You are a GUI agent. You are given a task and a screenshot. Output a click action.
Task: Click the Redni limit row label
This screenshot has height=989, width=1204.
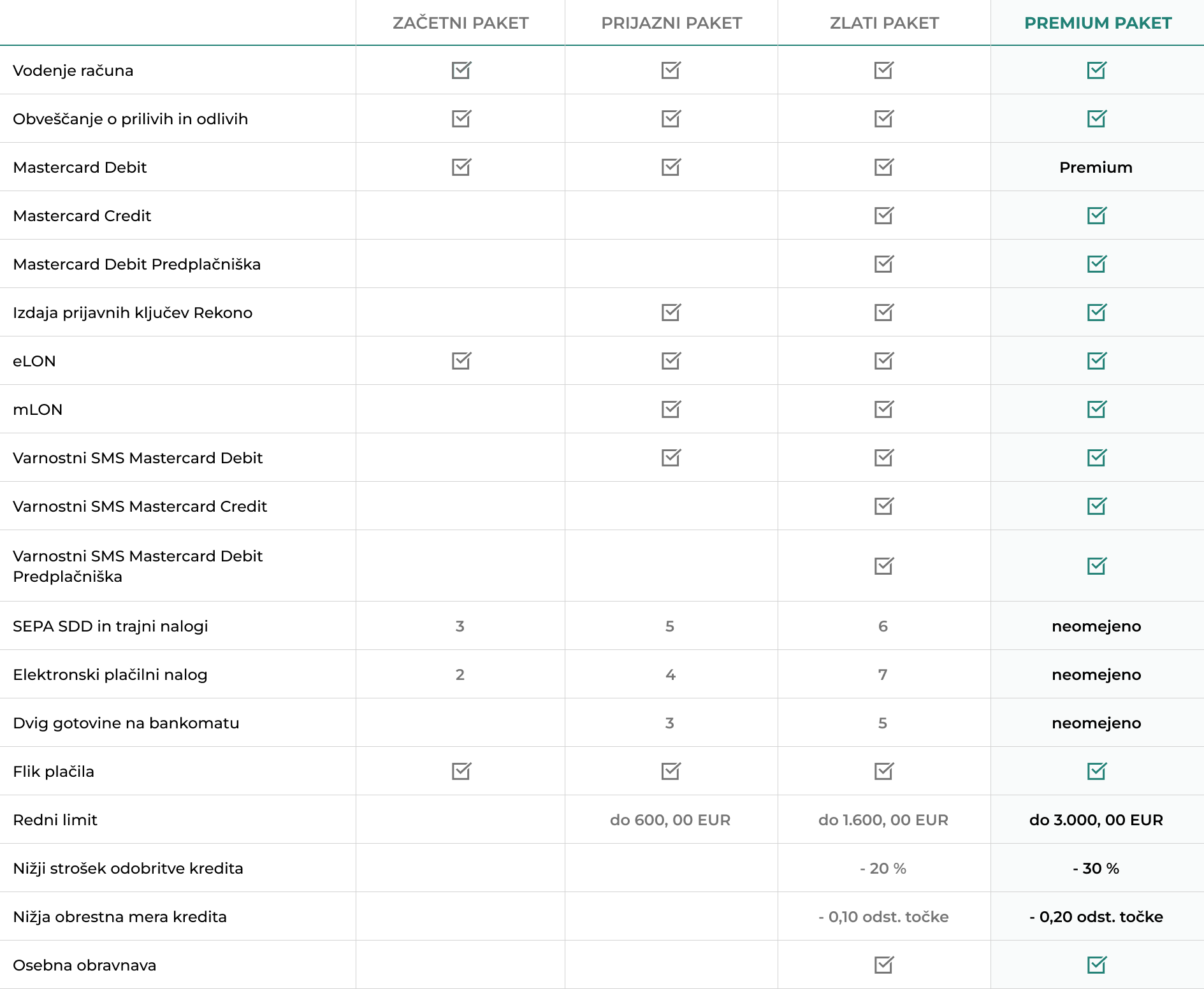pos(55,820)
